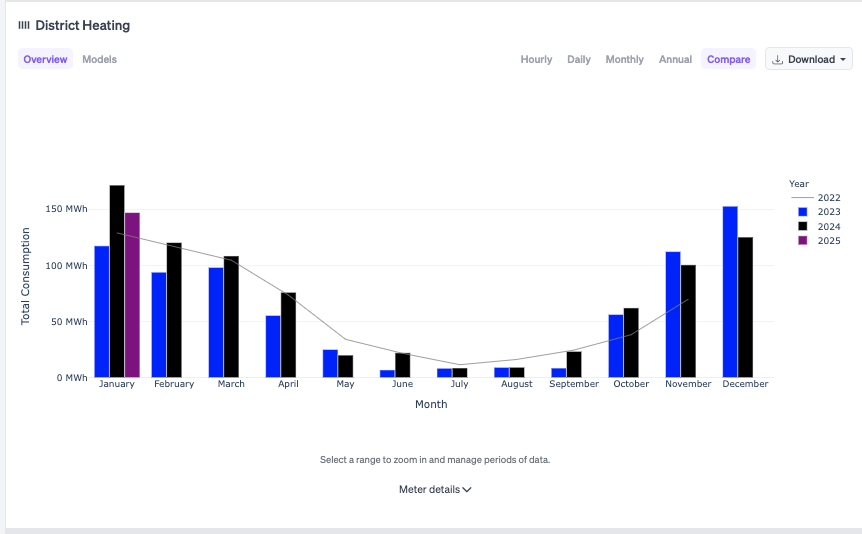Click the Meter details chevron icon
862x534 pixels.
pyautogui.click(x=467, y=490)
